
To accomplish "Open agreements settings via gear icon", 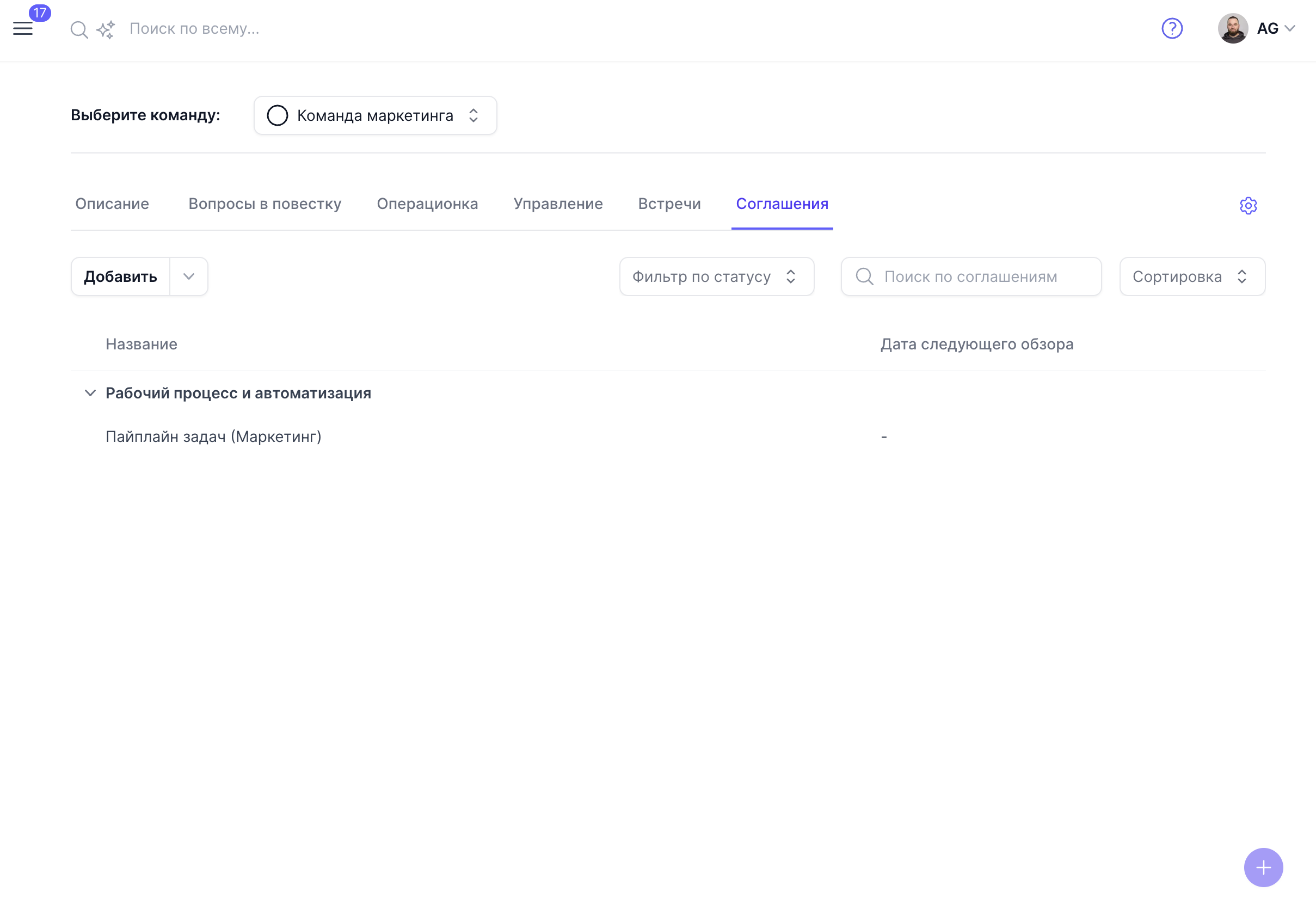I will pyautogui.click(x=1249, y=206).
